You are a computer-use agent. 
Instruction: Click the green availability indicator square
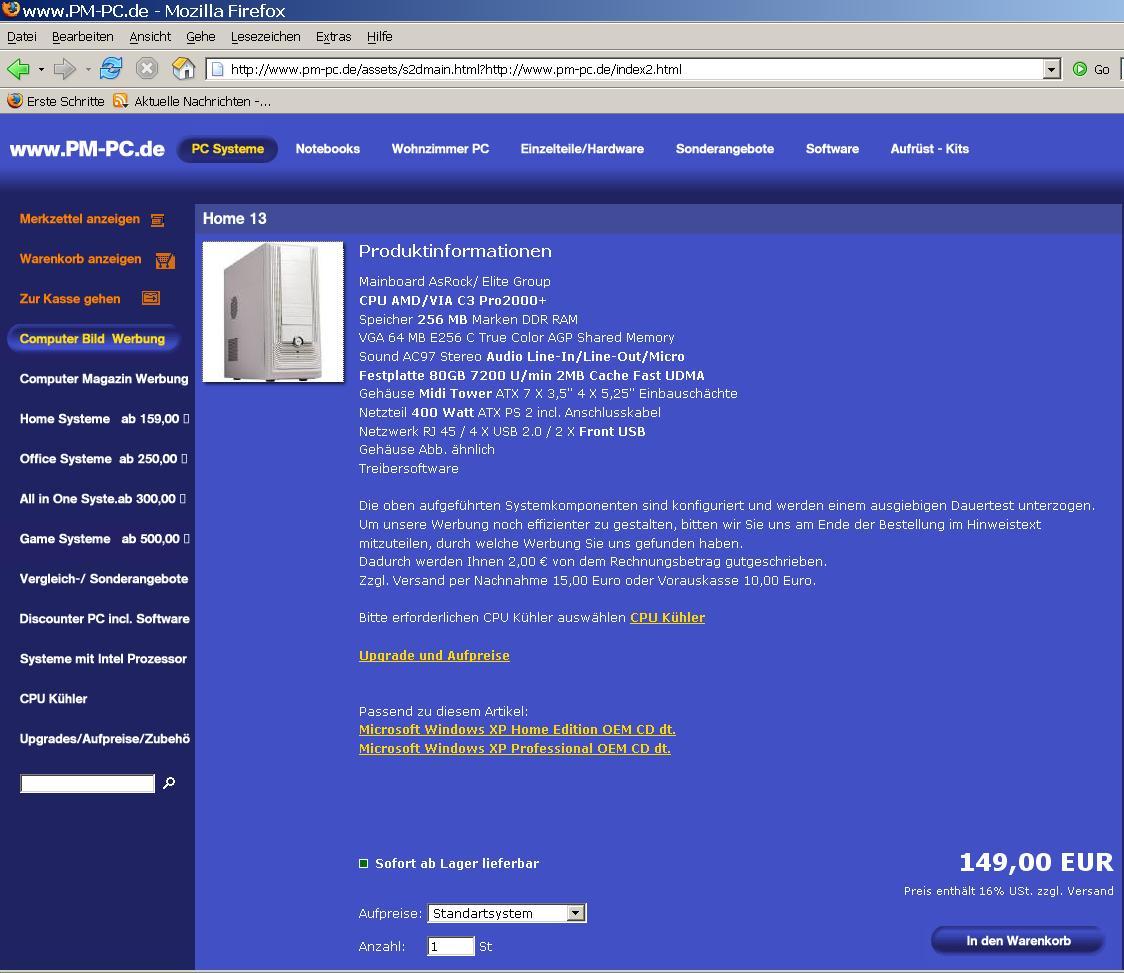click(x=363, y=863)
